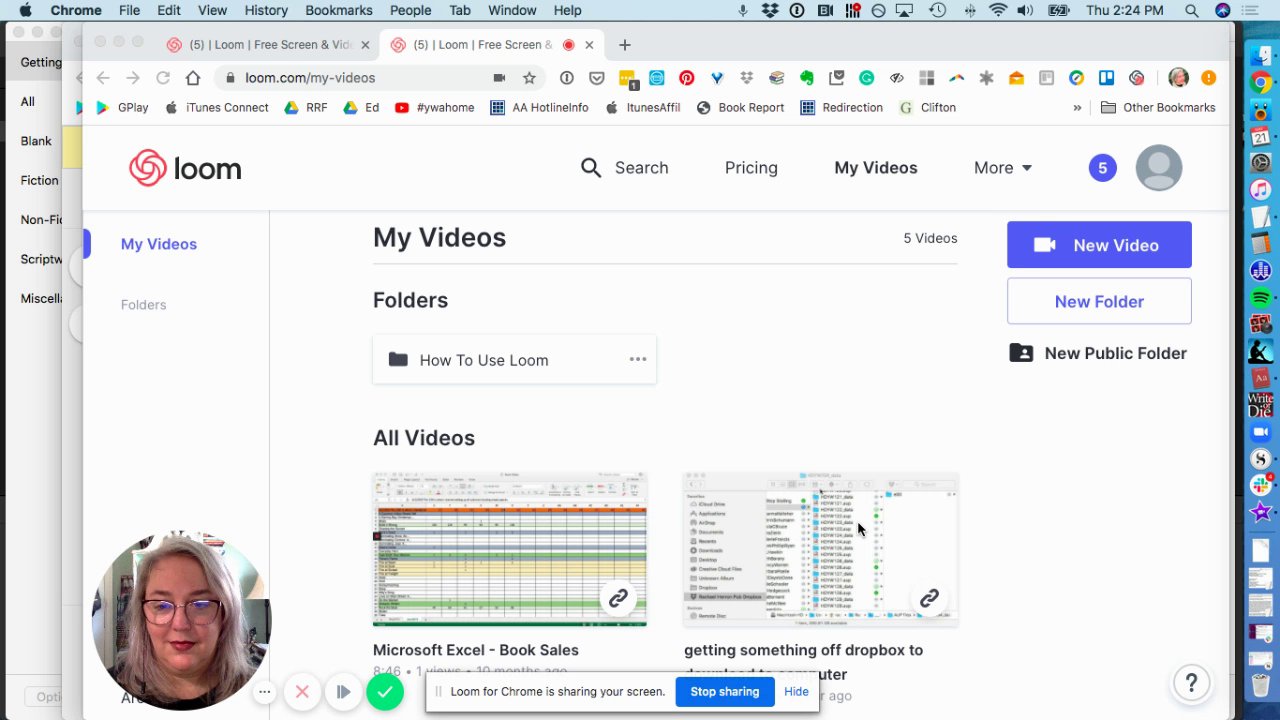
Task: Open the Microsoft Excel - Book Sales video thumbnail
Action: click(510, 550)
